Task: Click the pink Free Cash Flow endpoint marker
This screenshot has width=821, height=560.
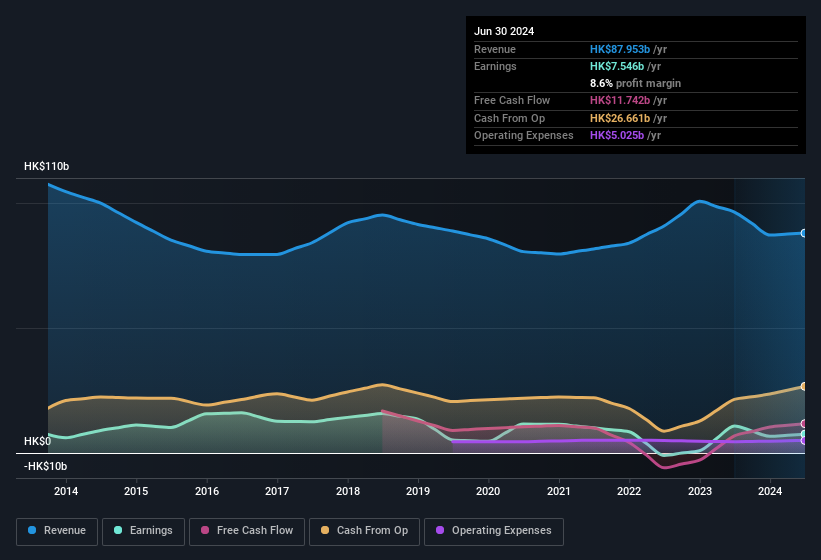Action: [804, 423]
